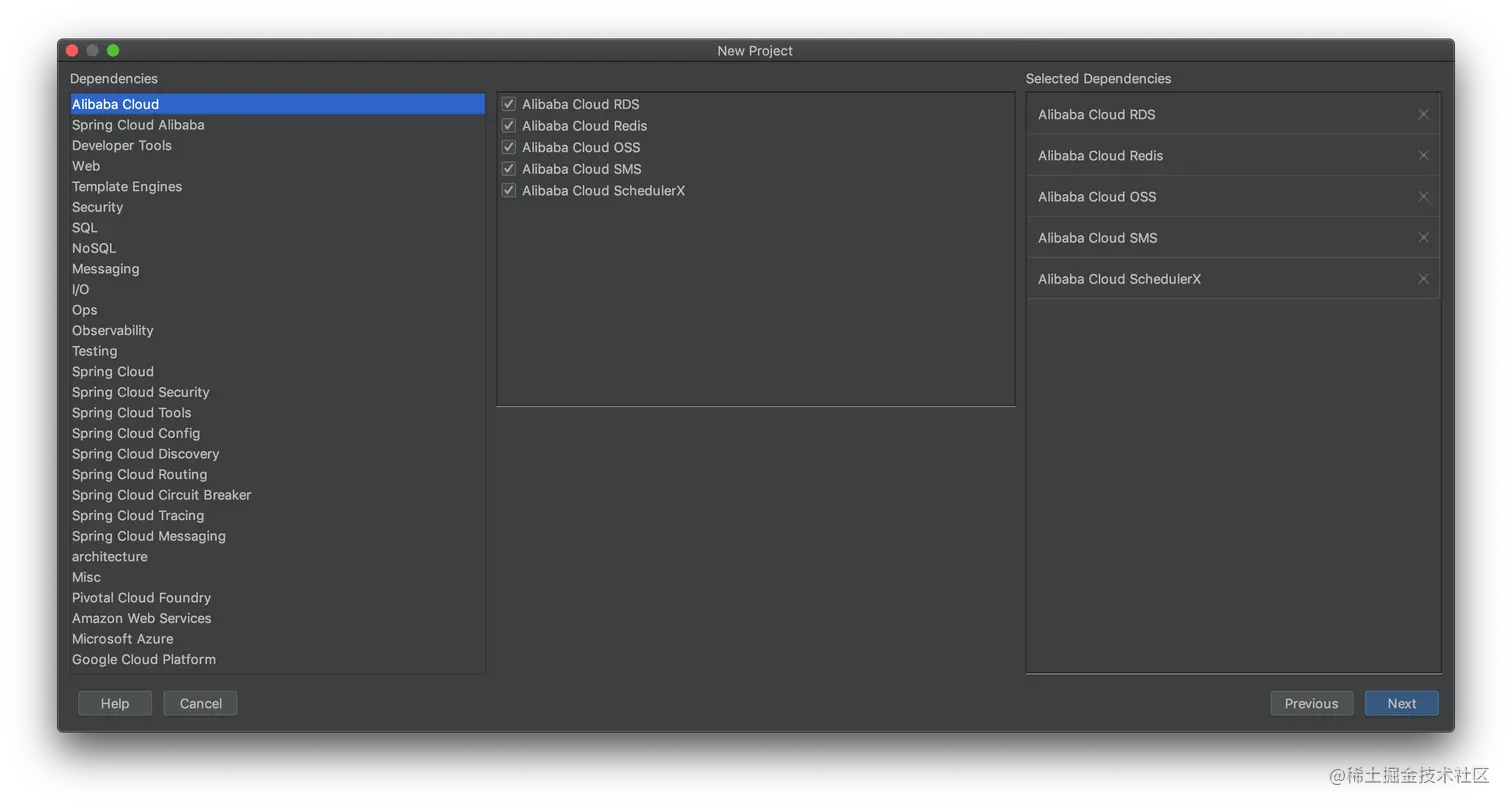Uncheck the Alibaba Cloud OSS checkbox

509,147
